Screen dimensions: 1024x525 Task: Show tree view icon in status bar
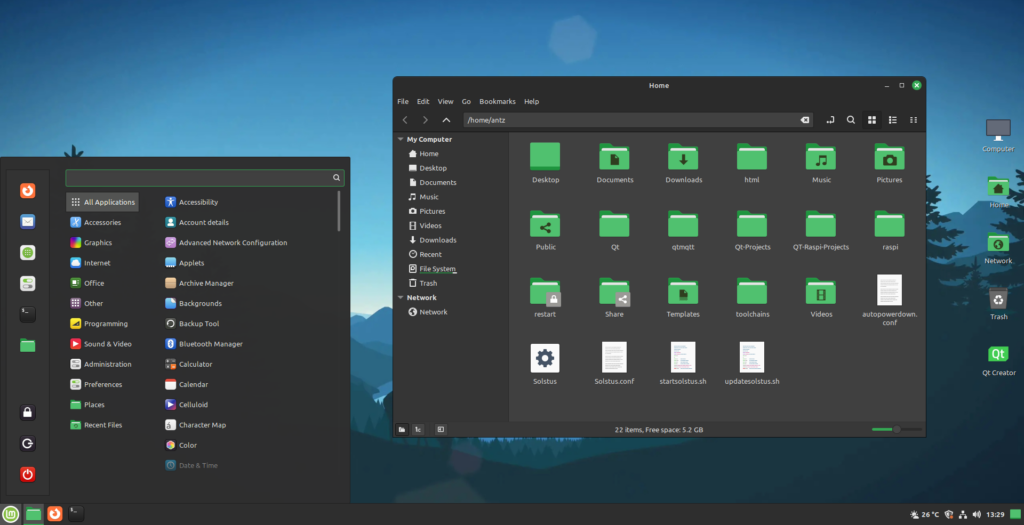[x=418, y=430]
